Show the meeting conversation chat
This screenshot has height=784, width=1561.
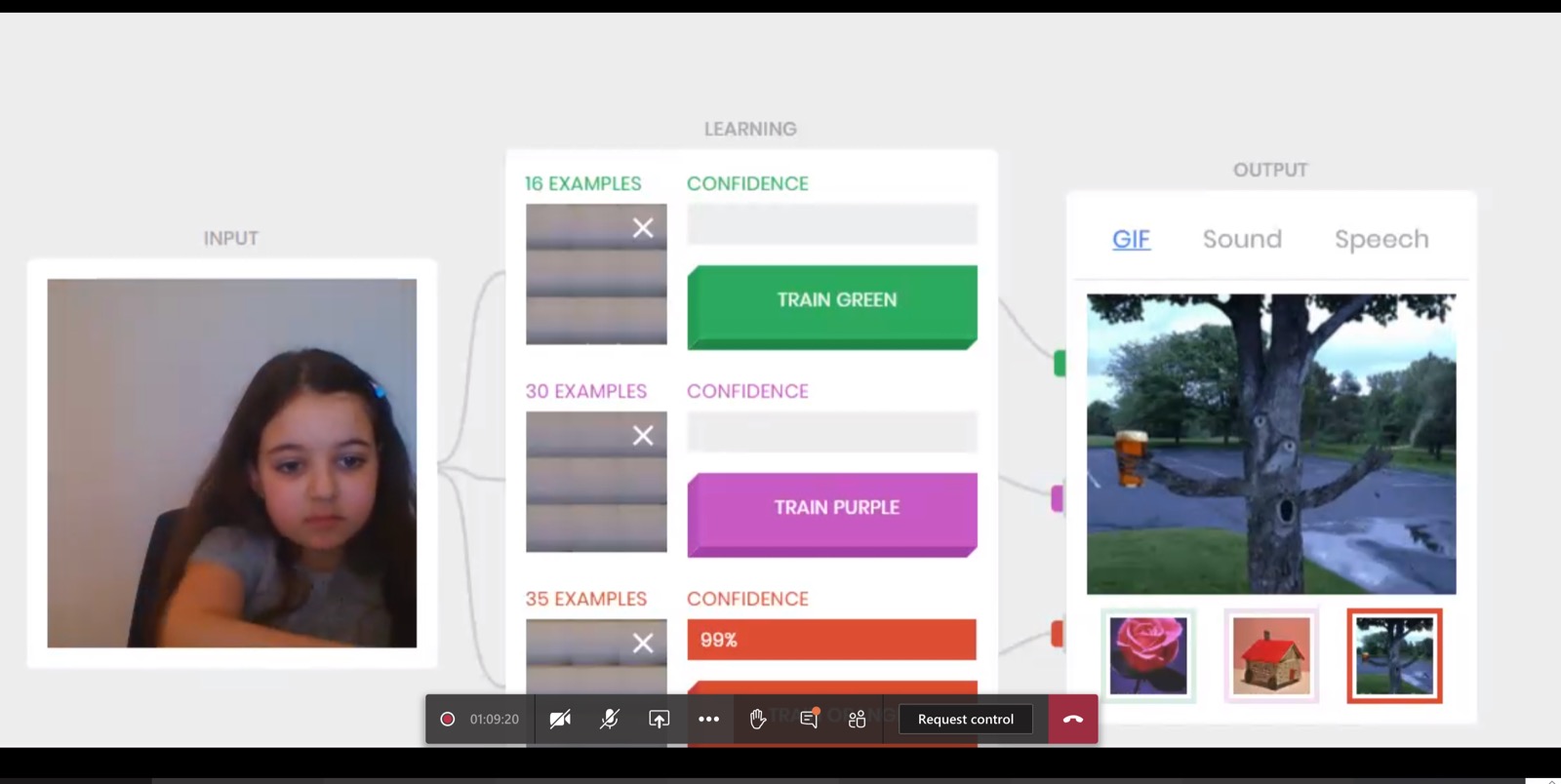(x=809, y=720)
